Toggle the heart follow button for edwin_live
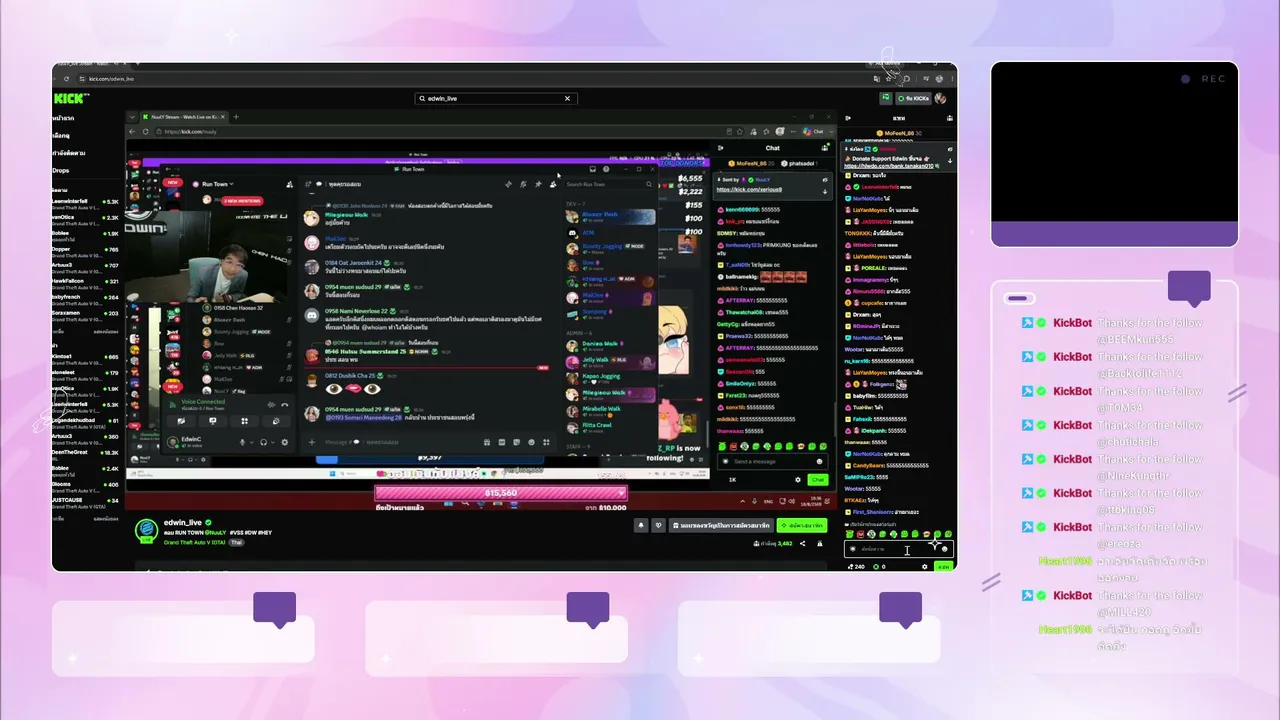The image size is (1280, 720). pyautogui.click(x=658, y=525)
